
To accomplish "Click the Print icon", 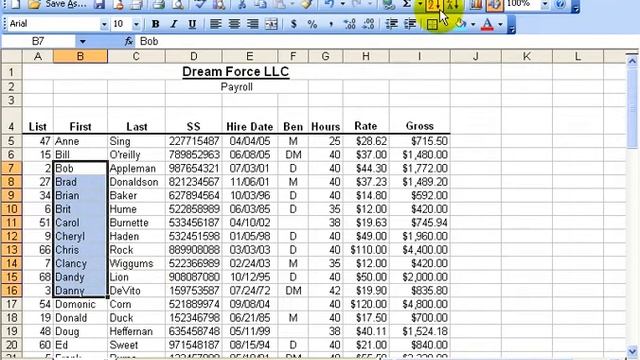I will pos(158,4).
